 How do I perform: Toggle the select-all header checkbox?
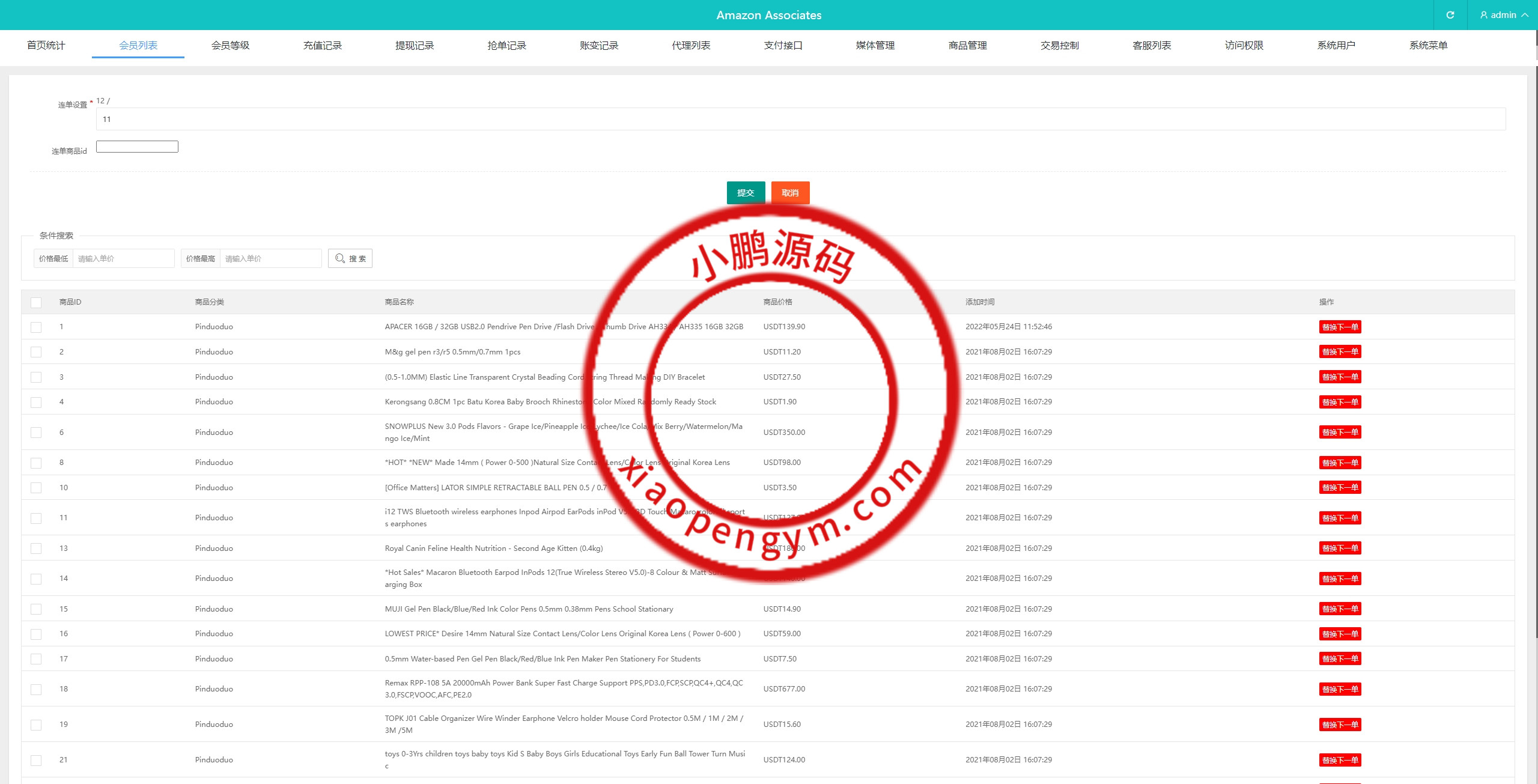(36, 303)
